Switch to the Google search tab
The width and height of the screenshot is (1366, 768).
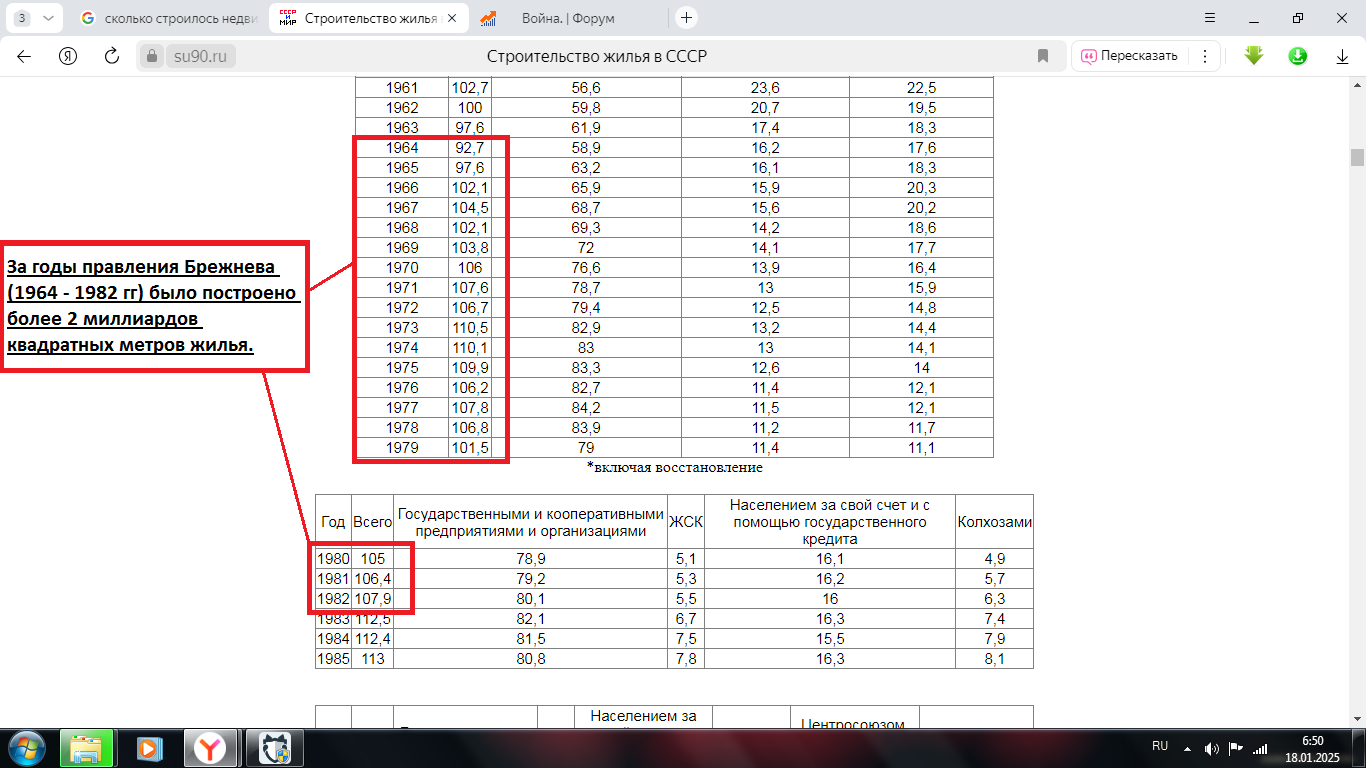[x=167, y=18]
